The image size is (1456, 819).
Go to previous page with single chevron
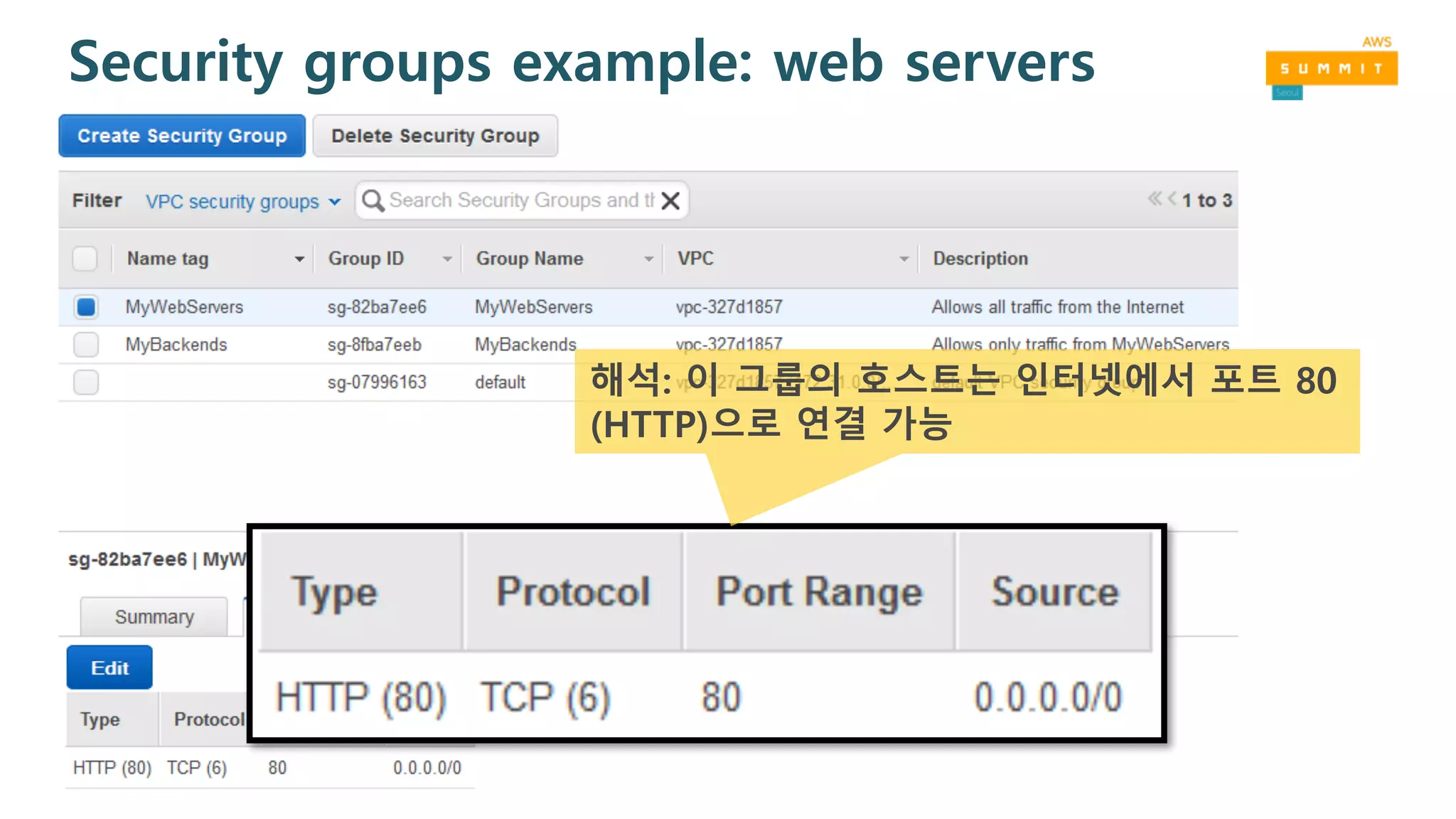click(1172, 199)
